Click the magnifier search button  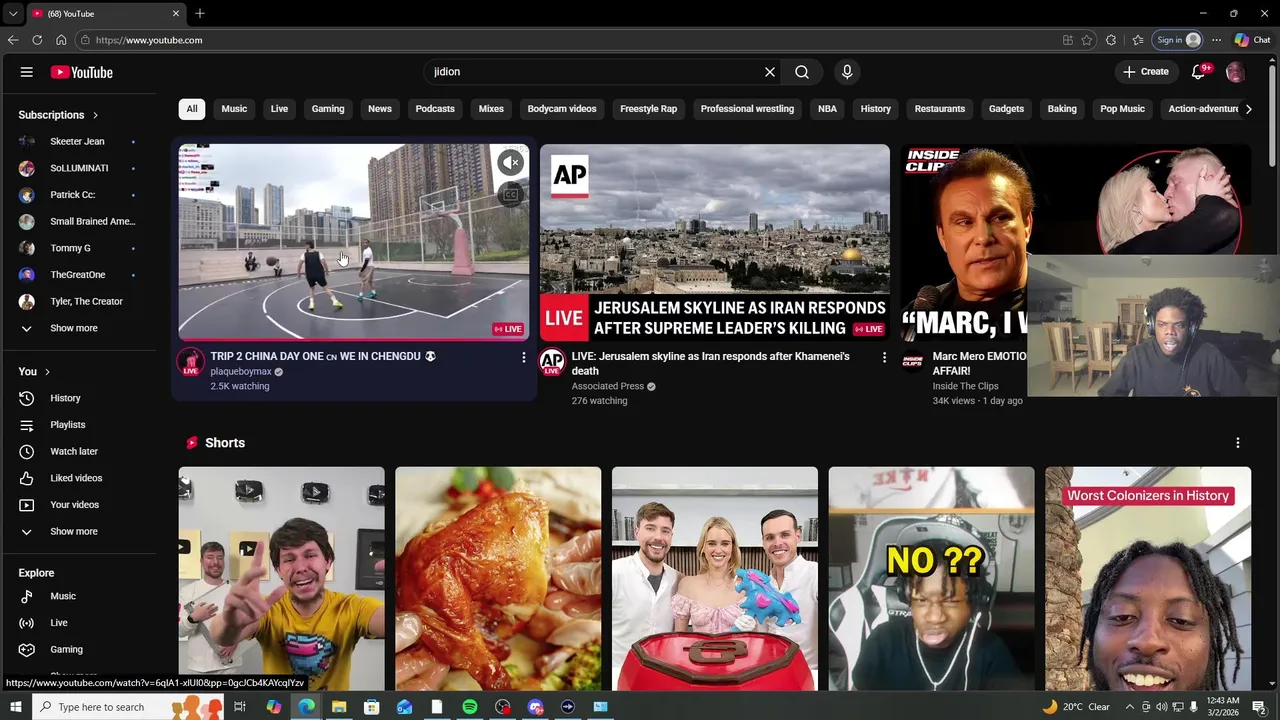(802, 72)
